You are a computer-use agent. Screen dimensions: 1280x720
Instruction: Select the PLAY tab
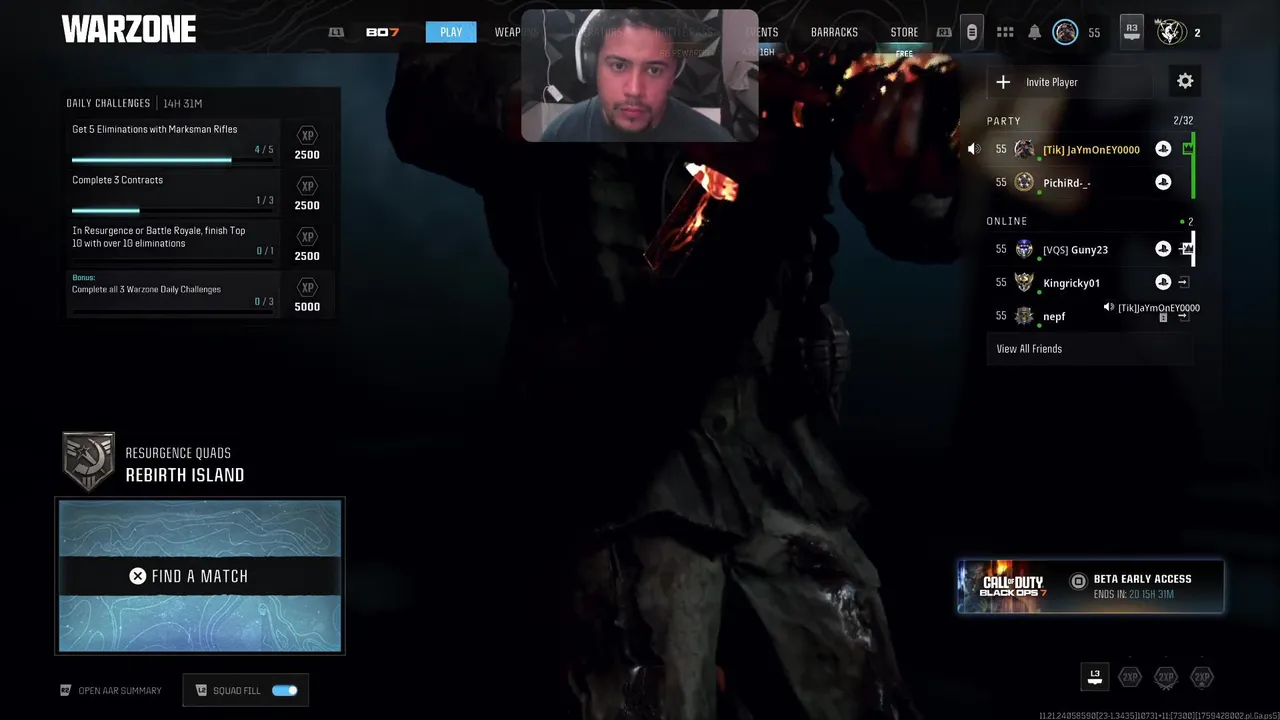(451, 32)
